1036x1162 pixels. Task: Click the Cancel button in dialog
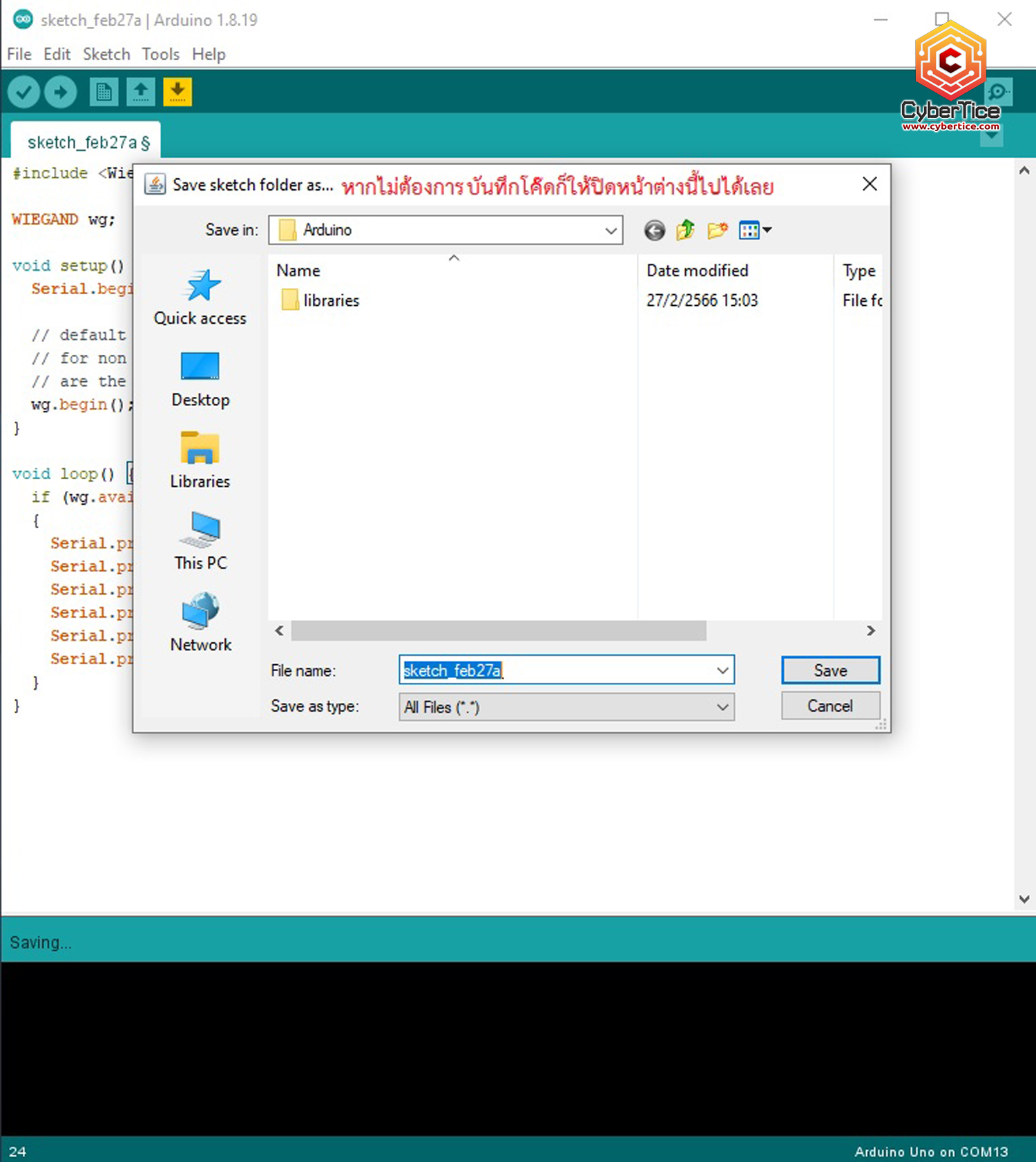tap(830, 706)
